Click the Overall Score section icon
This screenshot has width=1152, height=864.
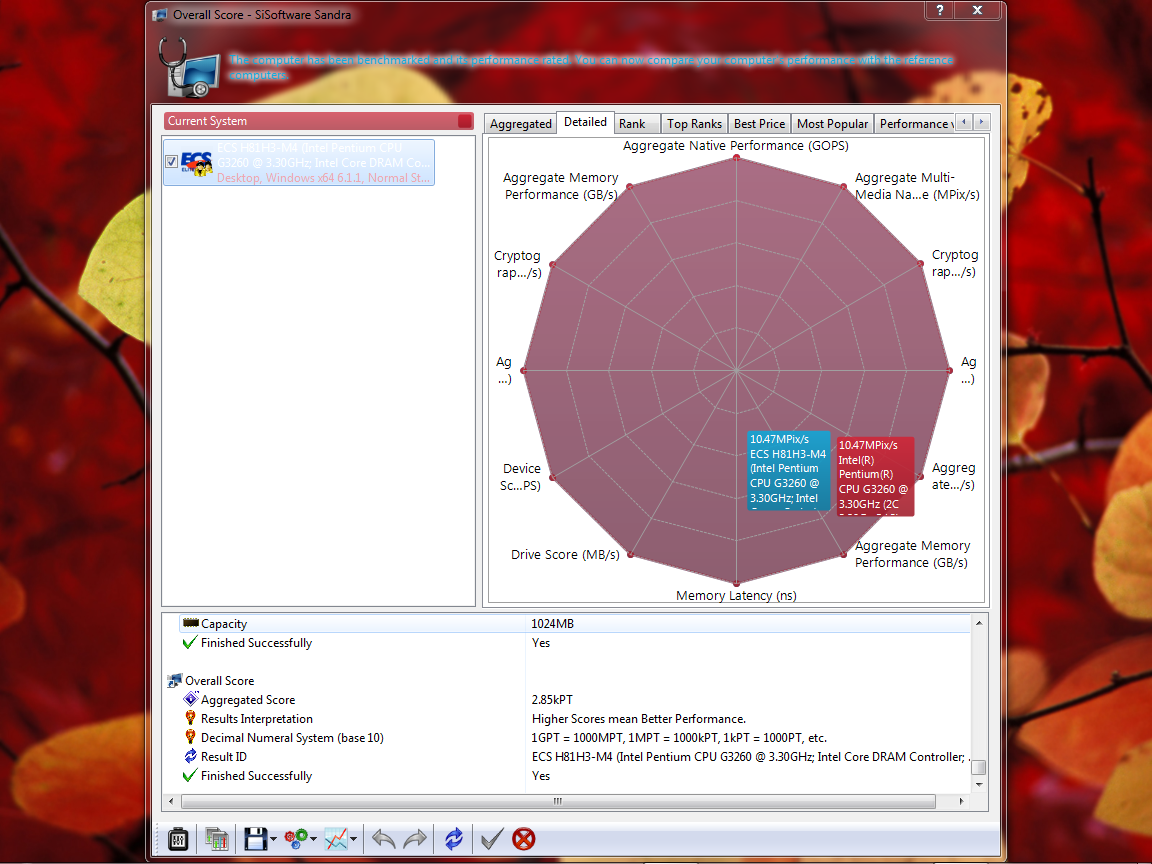tap(175, 680)
